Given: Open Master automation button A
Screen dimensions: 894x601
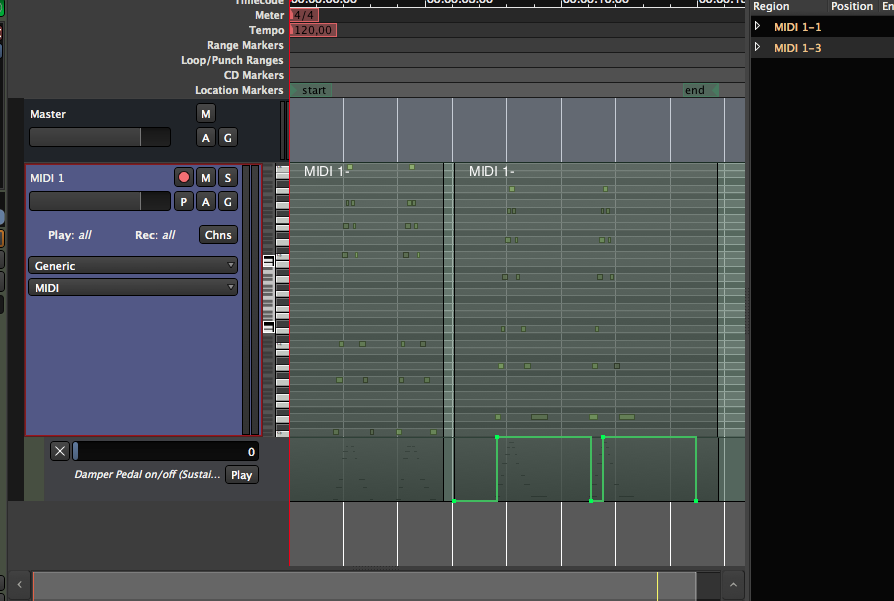Looking at the screenshot, I should 206,138.
